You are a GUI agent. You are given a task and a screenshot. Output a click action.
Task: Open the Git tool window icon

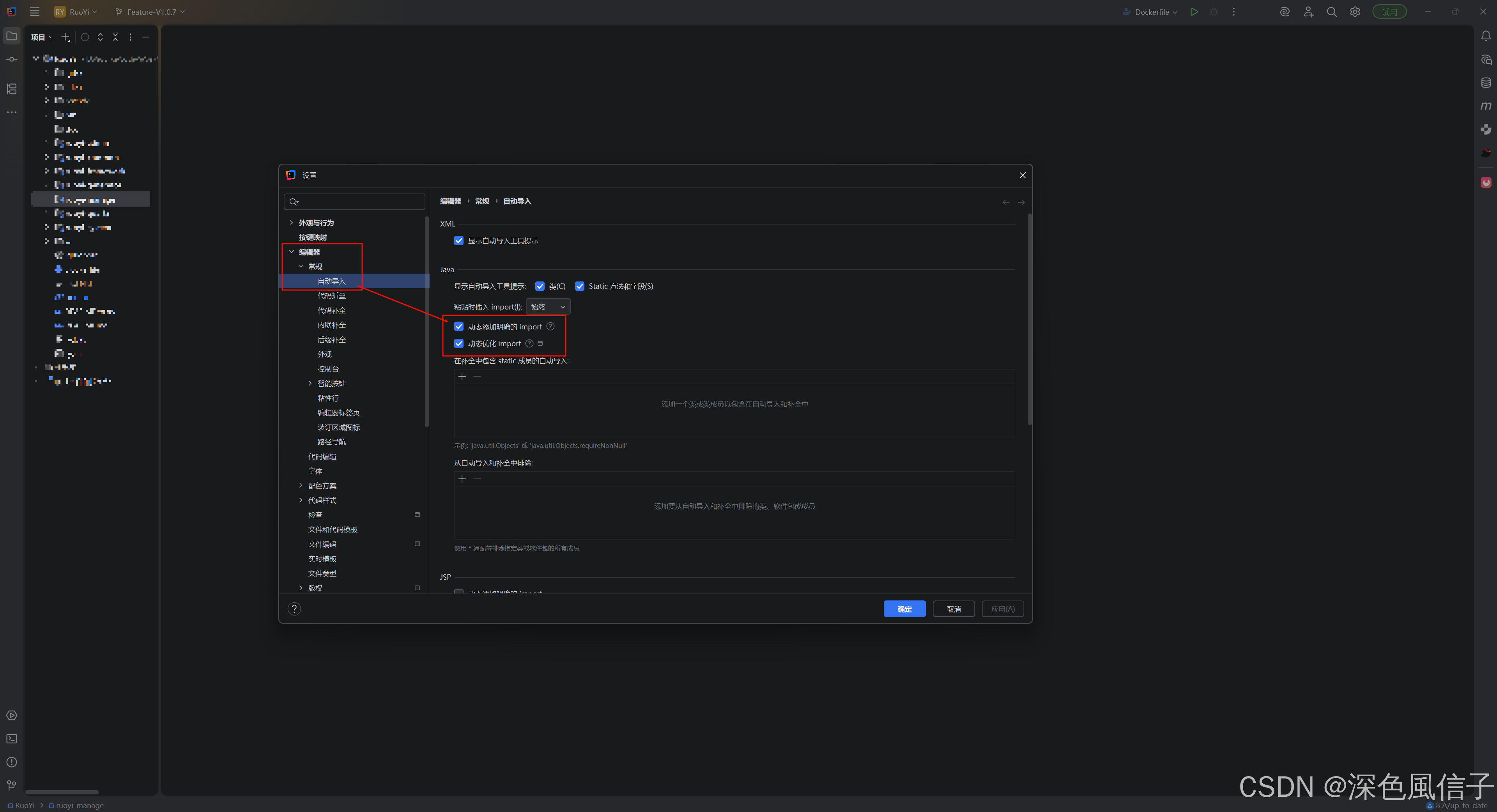(x=12, y=785)
